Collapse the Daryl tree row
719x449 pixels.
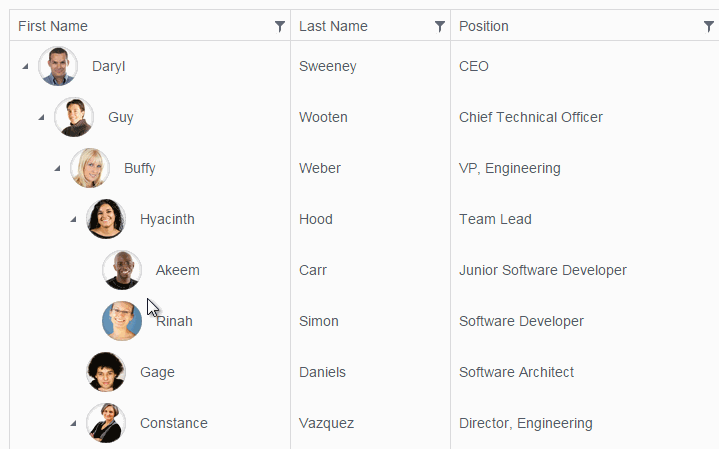(24, 67)
